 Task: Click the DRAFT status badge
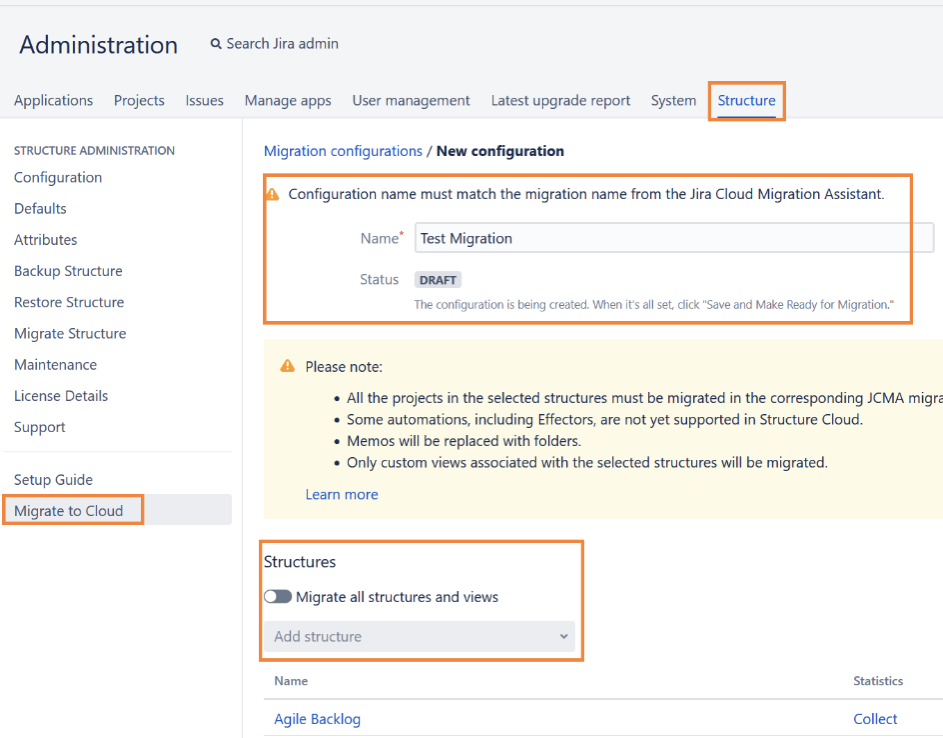[437, 280]
